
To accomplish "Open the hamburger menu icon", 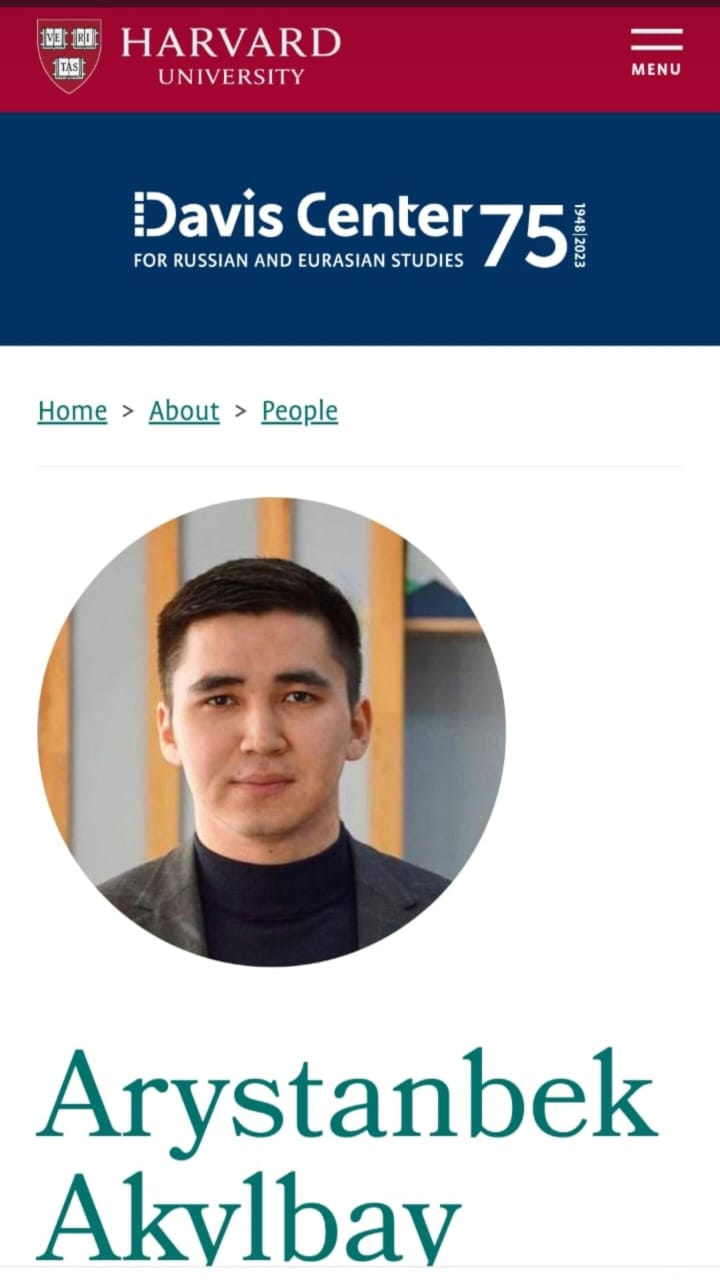I will [656, 40].
